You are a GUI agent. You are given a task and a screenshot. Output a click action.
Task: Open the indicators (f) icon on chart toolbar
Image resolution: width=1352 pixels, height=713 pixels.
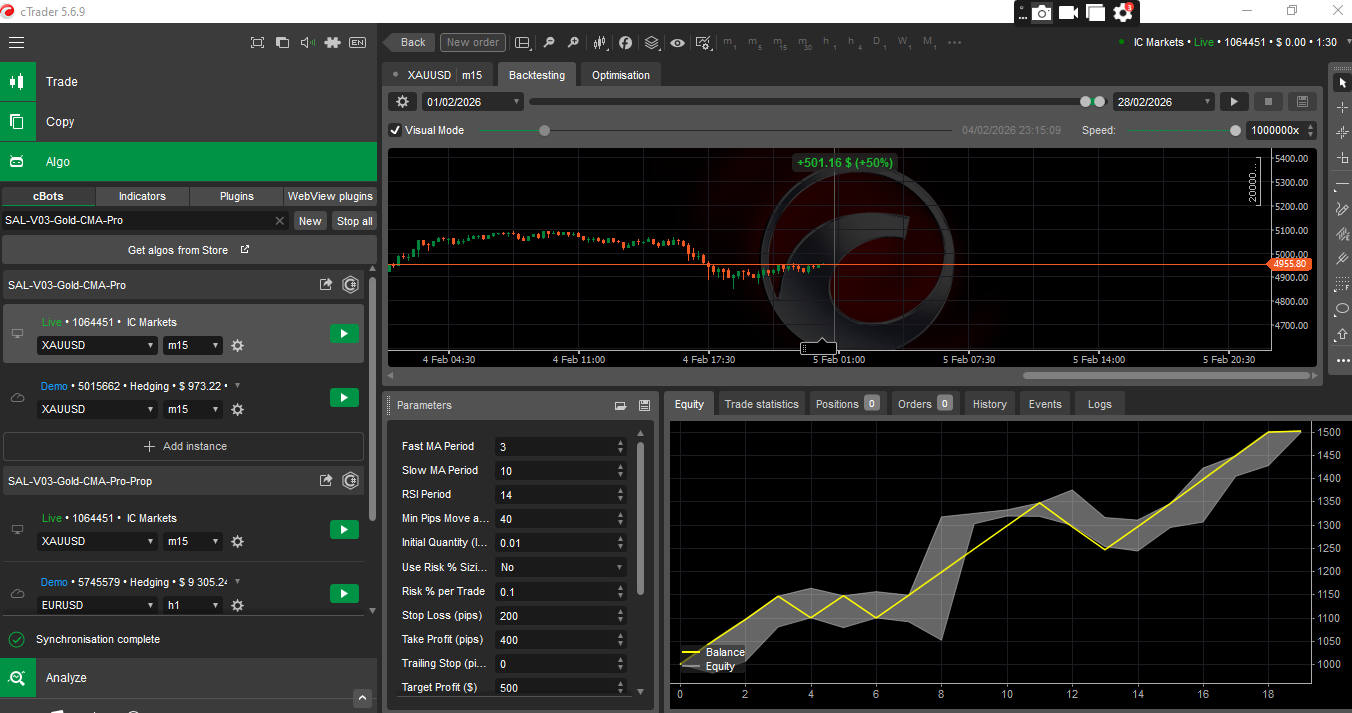[625, 42]
